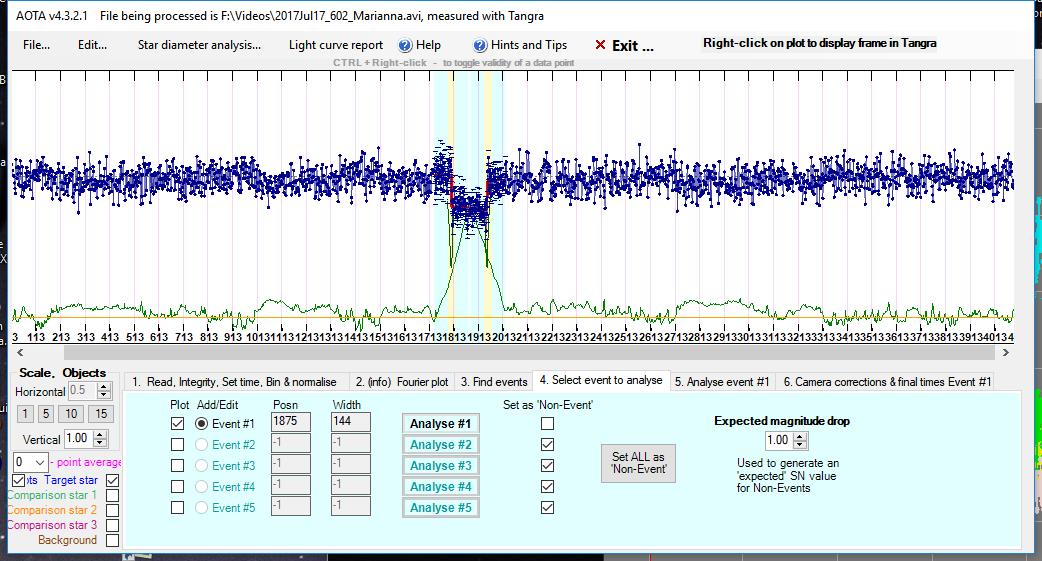Select tab 4 Select event to analyse
This screenshot has width=1042, height=561.
(601, 380)
